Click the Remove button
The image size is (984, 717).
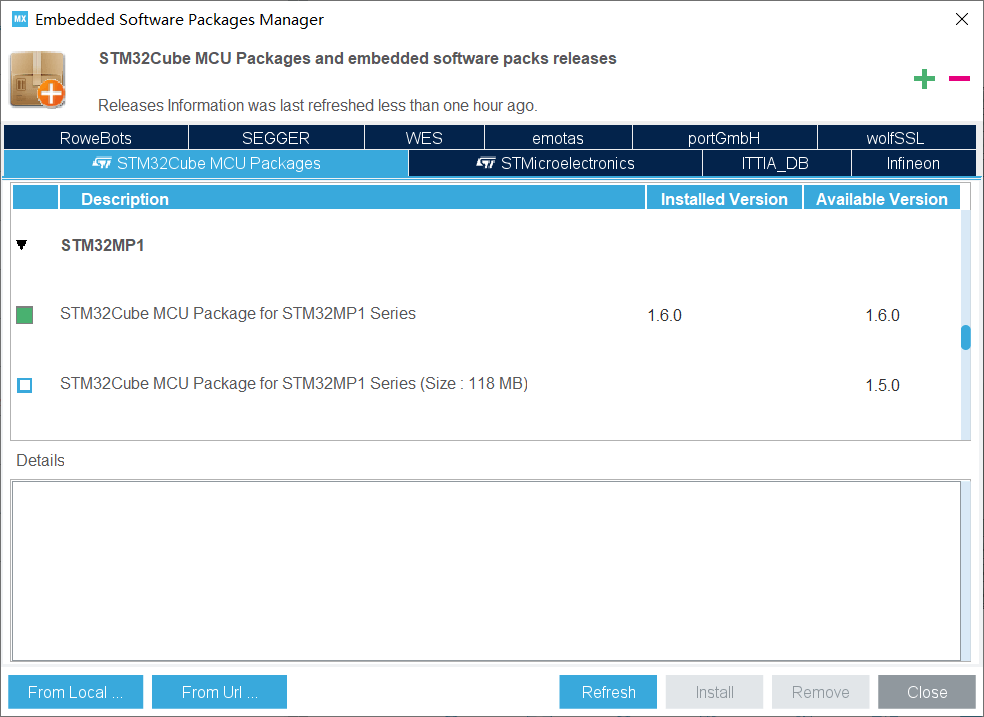(820, 692)
